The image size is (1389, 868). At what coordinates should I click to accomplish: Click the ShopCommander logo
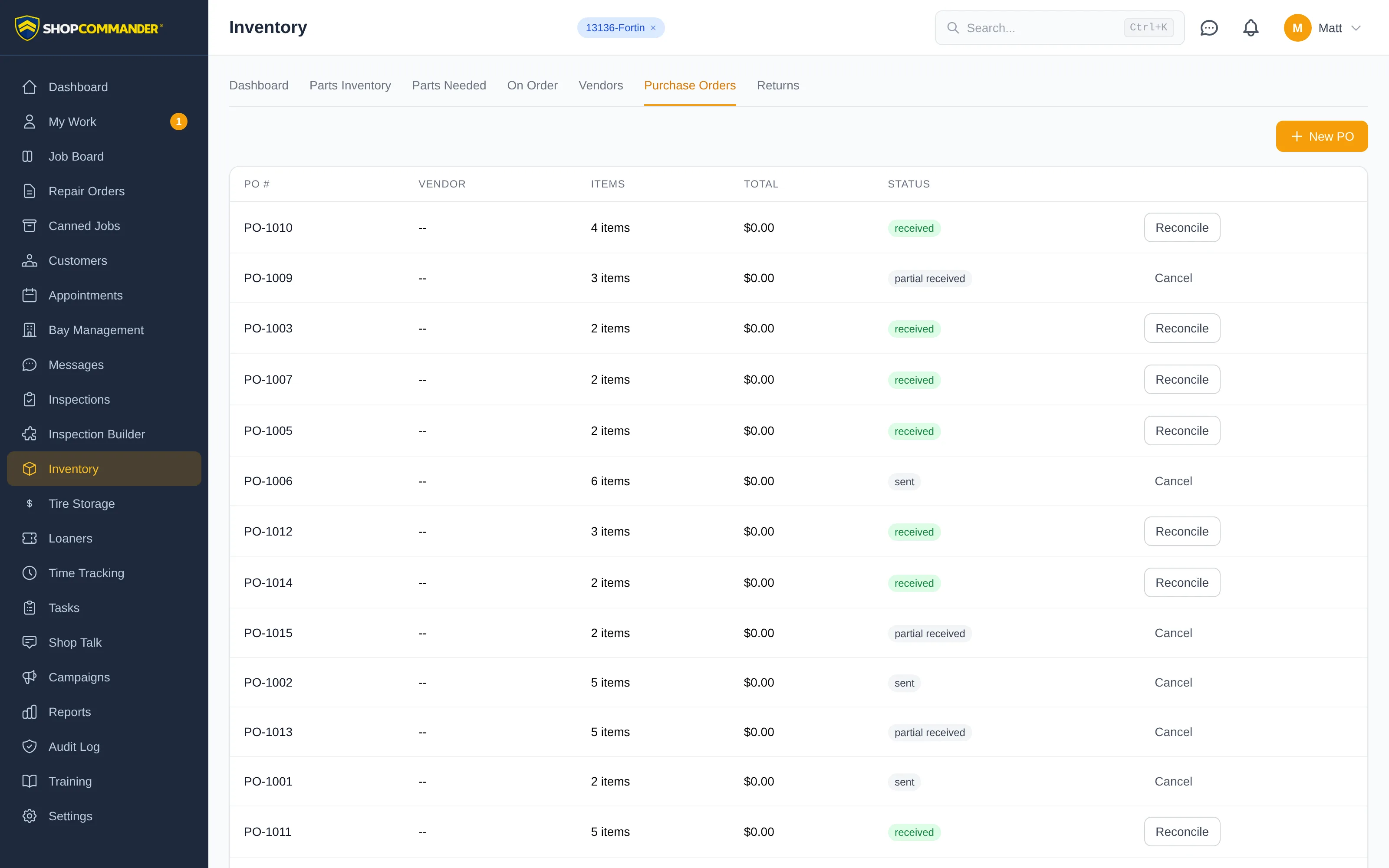point(89,27)
